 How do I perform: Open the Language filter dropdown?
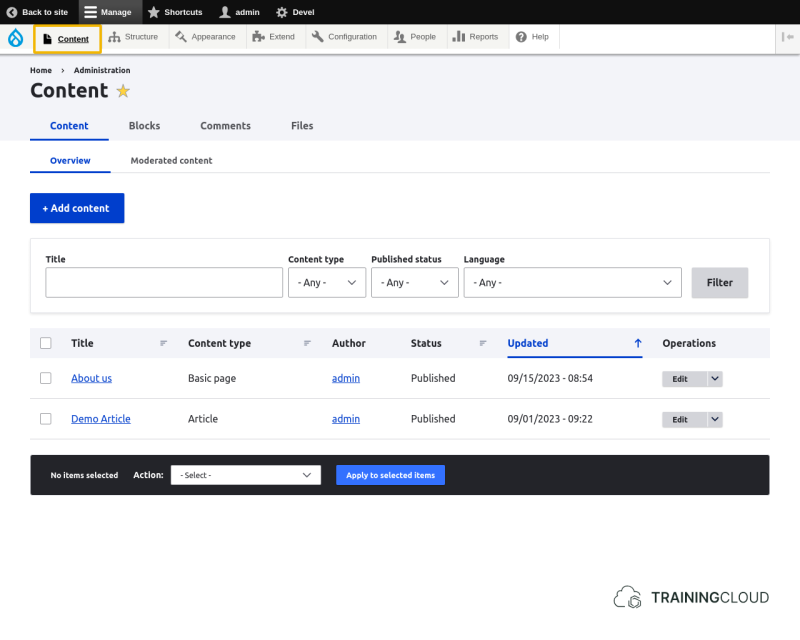(x=572, y=283)
